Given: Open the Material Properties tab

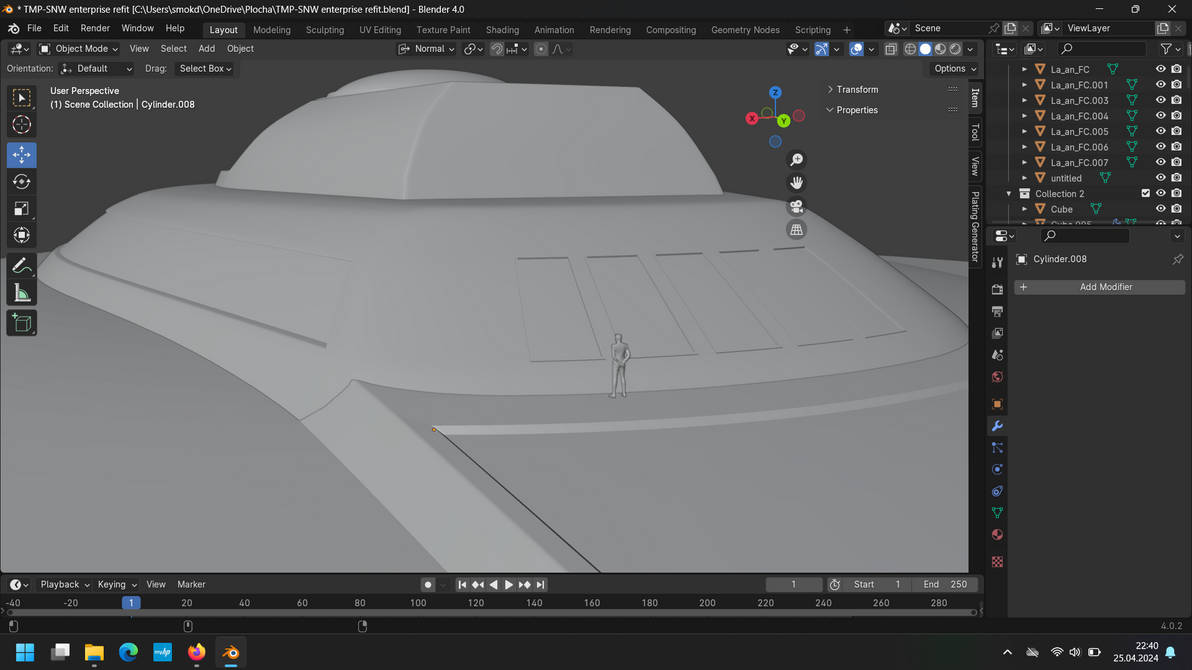Looking at the screenshot, I should pyautogui.click(x=996, y=534).
